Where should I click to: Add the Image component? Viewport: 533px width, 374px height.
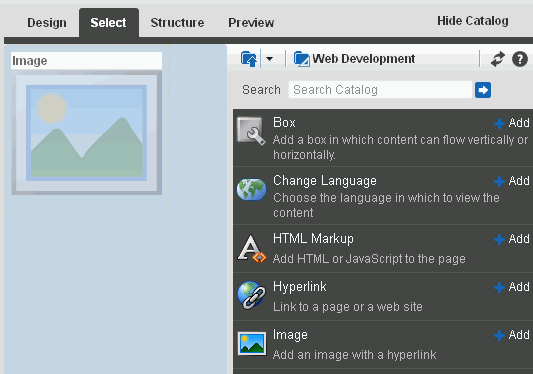[x=512, y=335]
